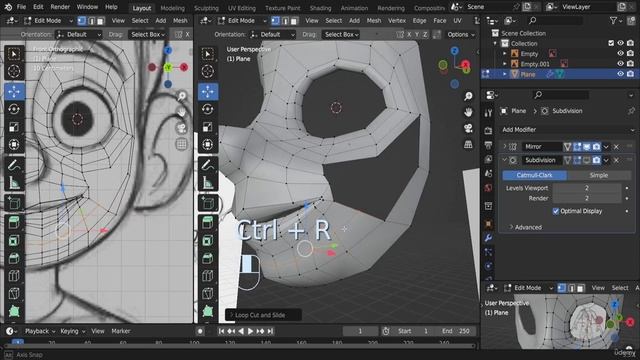Enable vertex select mode in main viewport header

(276, 21)
